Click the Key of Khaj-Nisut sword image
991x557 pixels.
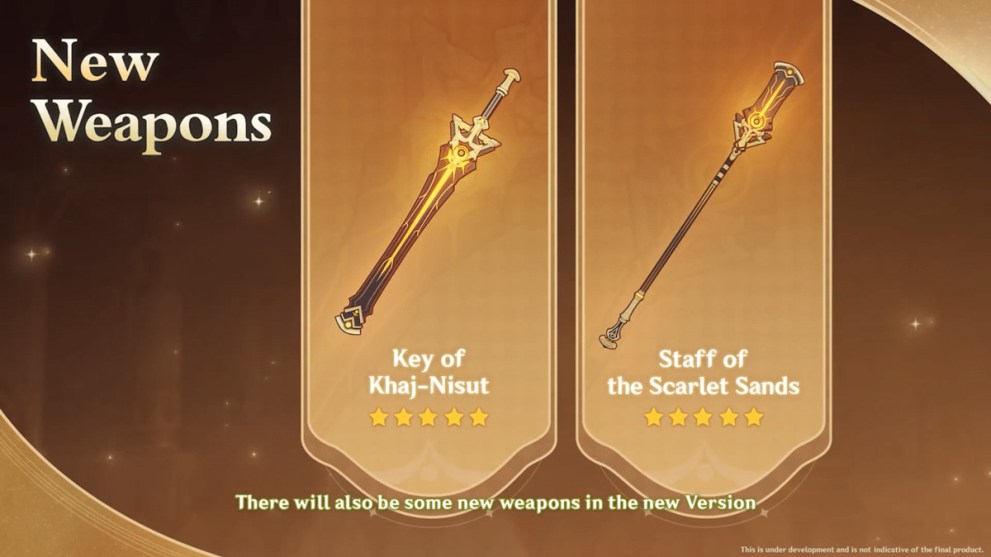pos(428,201)
